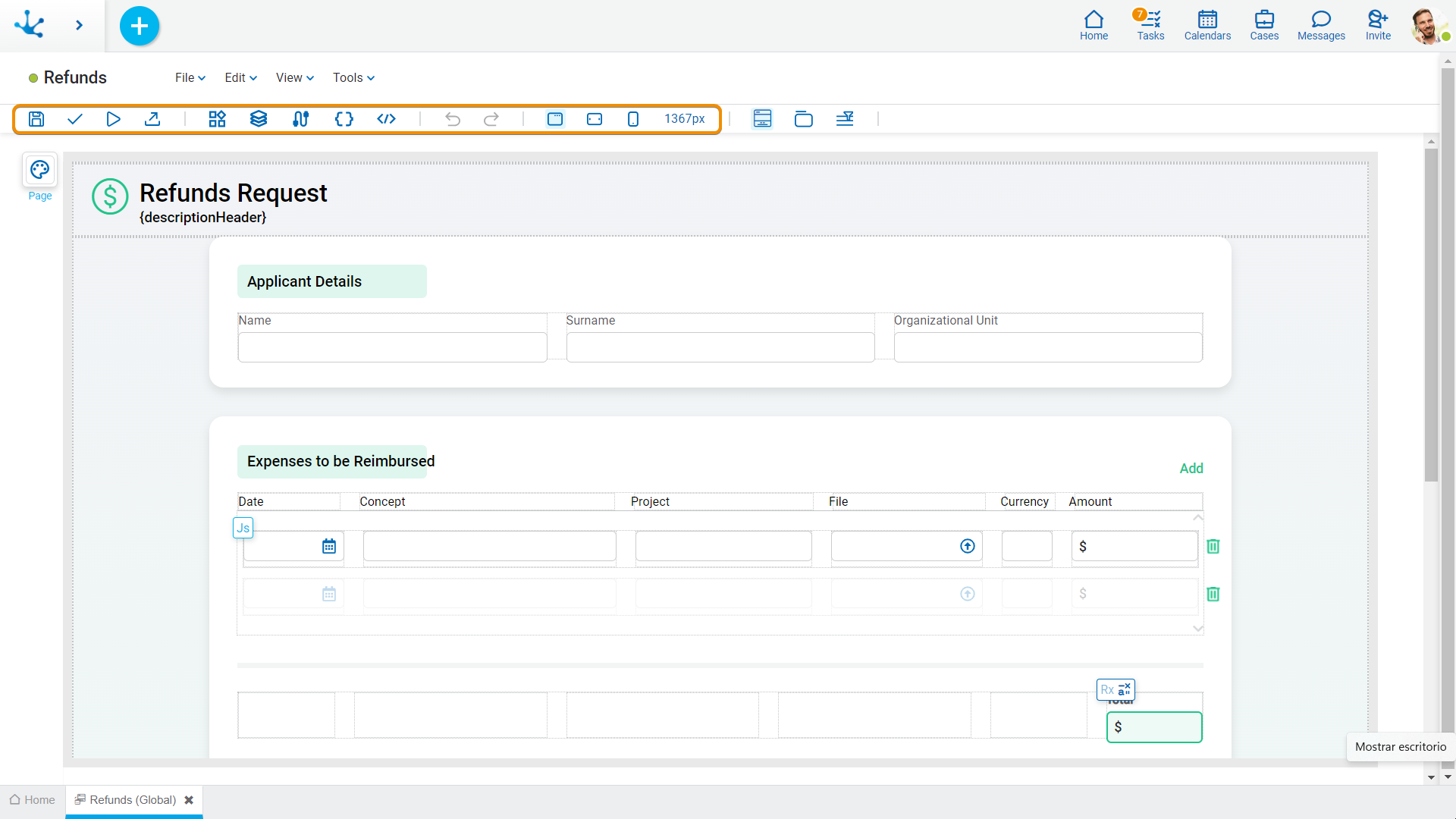Open the curly braces JSON icon
1456x819 pixels.
pos(344,119)
